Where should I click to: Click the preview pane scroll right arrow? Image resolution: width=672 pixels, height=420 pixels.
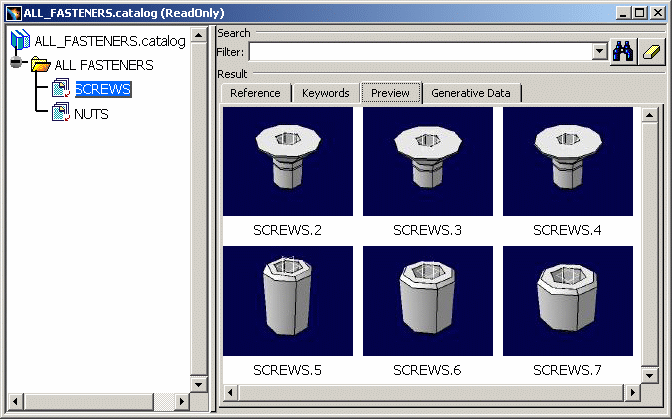(633, 392)
